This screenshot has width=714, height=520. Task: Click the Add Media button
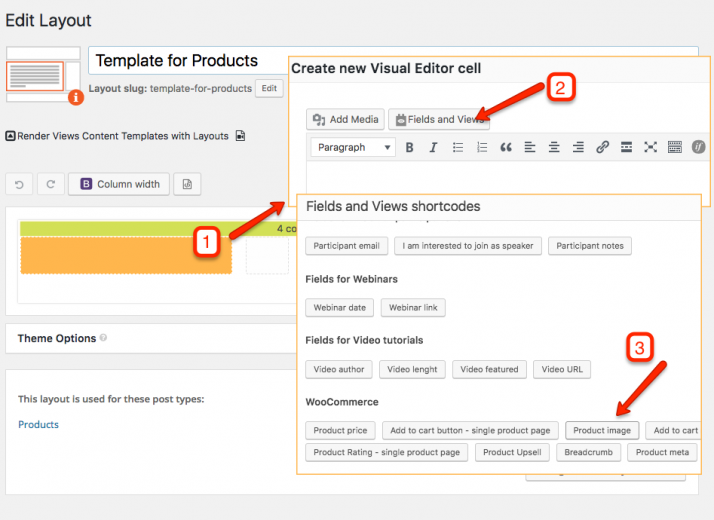(x=345, y=119)
